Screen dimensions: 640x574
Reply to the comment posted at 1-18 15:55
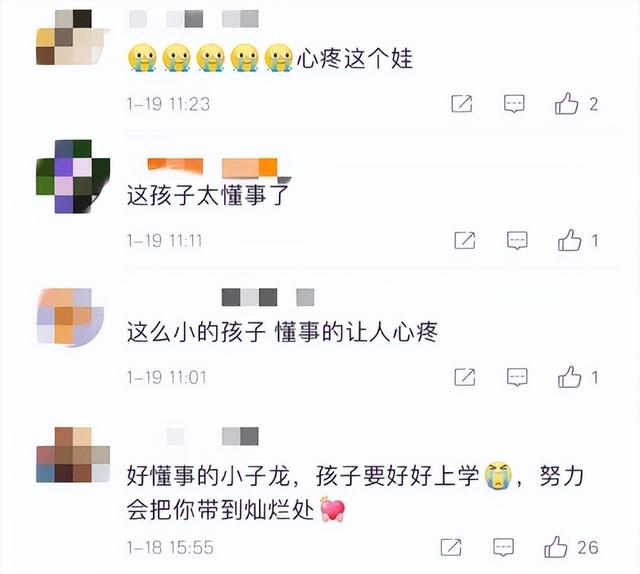point(503,547)
